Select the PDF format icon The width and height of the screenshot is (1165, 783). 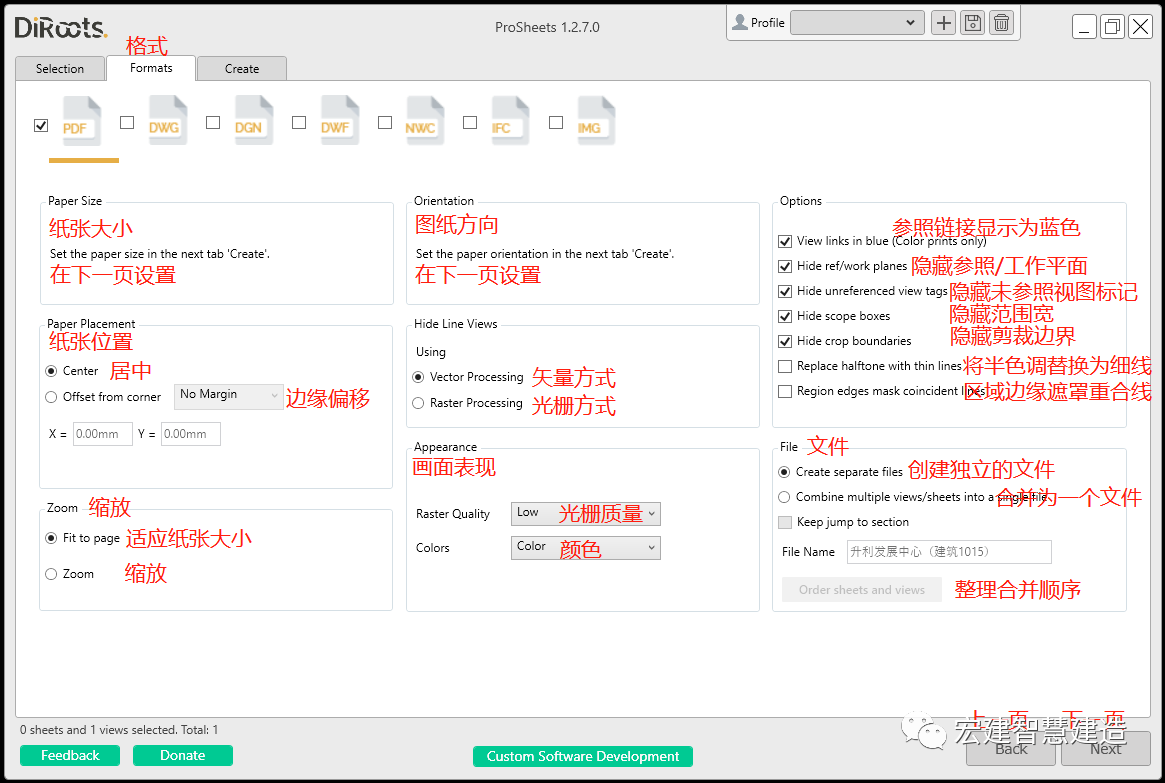(82, 120)
